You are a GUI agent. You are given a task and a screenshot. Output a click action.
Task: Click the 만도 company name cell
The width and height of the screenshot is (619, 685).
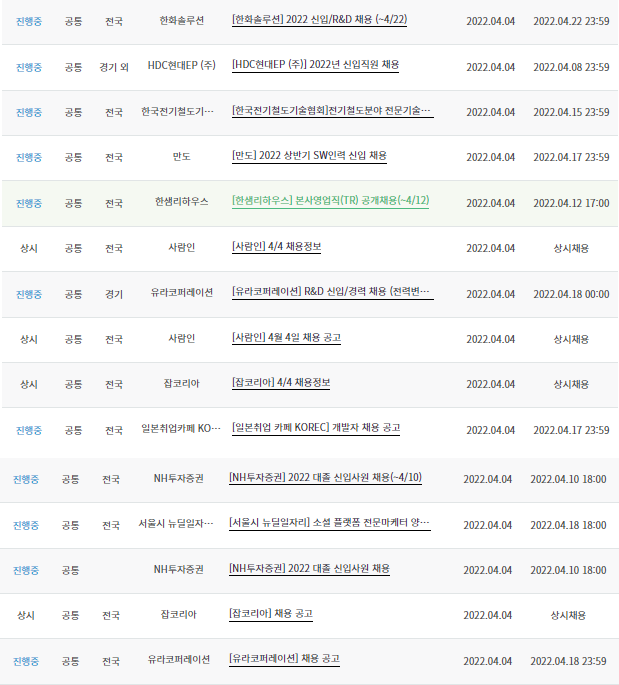(x=181, y=157)
